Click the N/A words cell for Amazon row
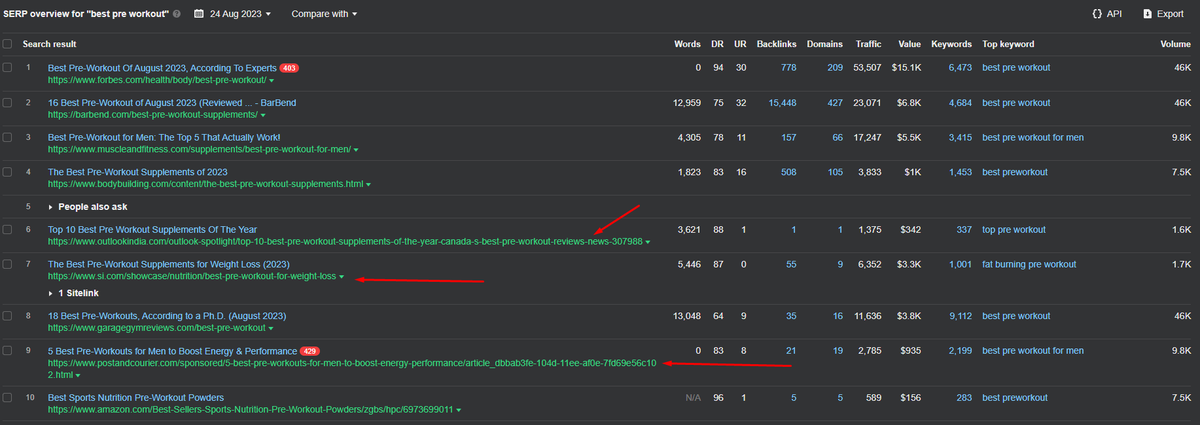 (692, 397)
